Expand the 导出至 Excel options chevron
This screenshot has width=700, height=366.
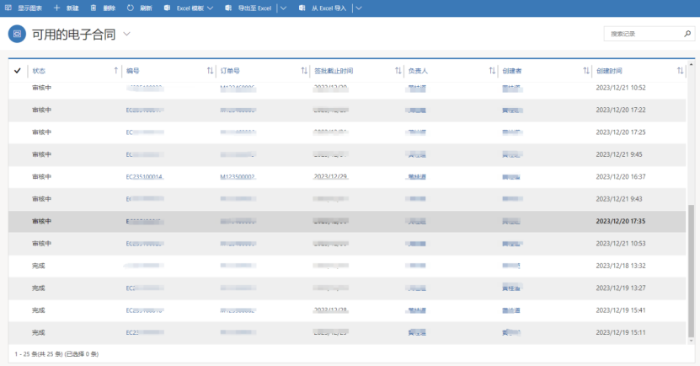(x=283, y=8)
